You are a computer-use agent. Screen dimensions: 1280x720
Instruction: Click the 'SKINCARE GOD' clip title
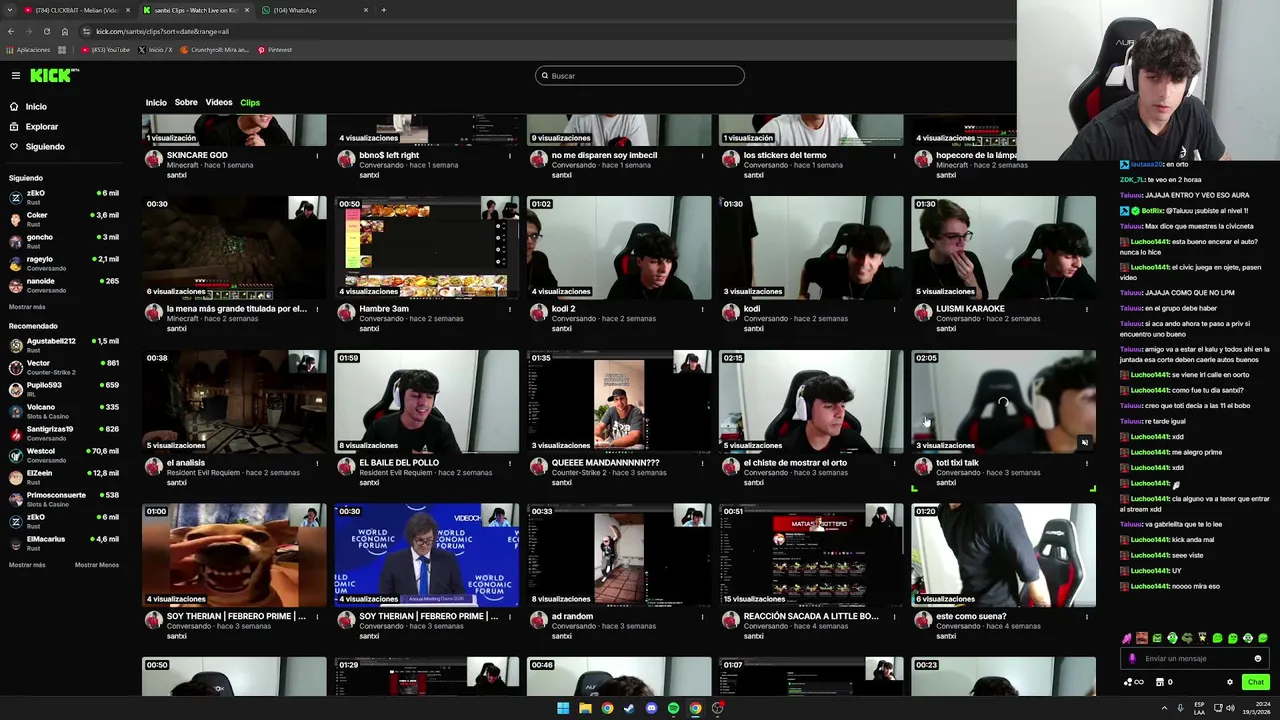point(197,155)
